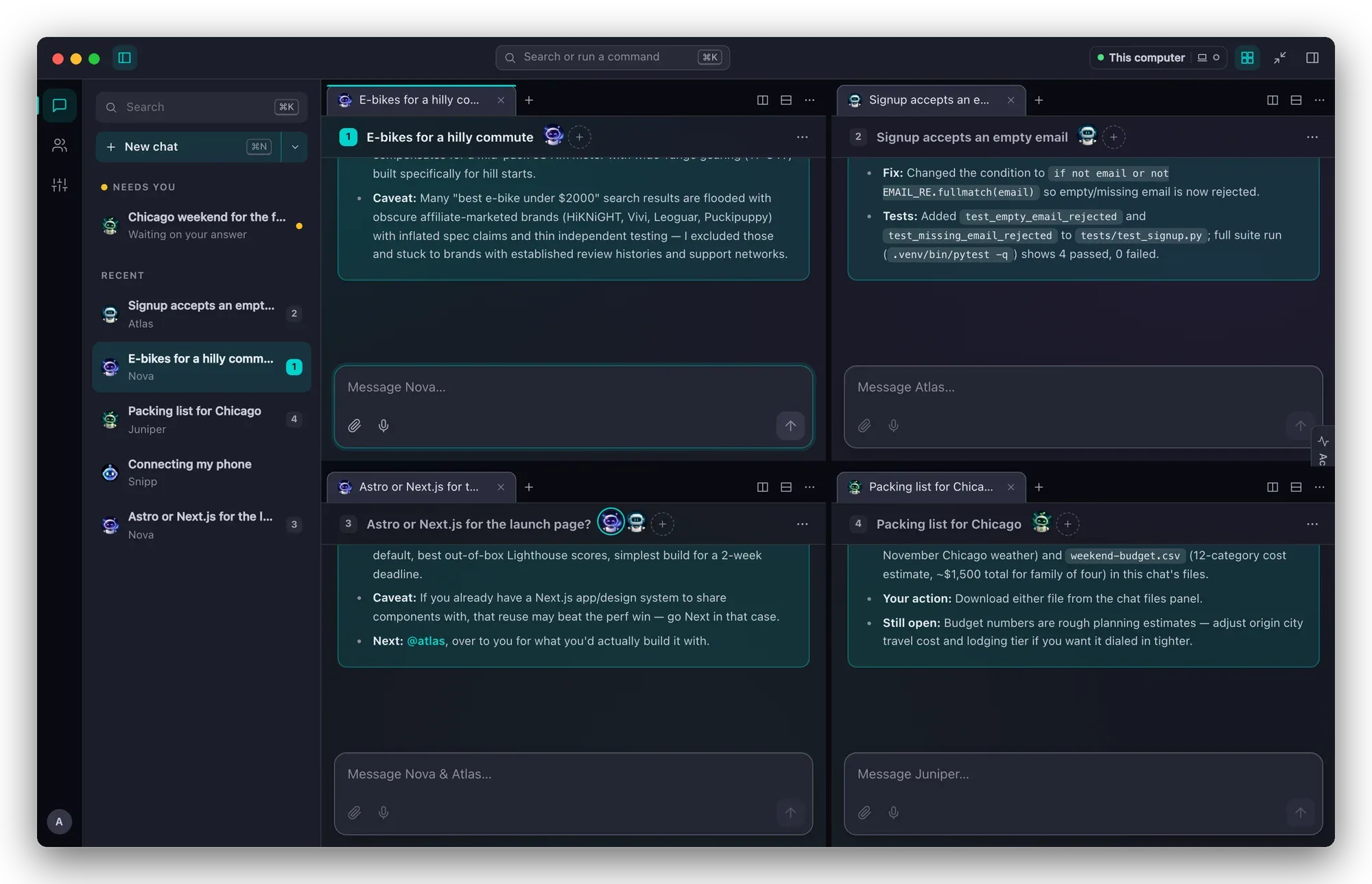Add an agent to E-bikes chat
The height and width of the screenshot is (884, 1372).
click(579, 137)
